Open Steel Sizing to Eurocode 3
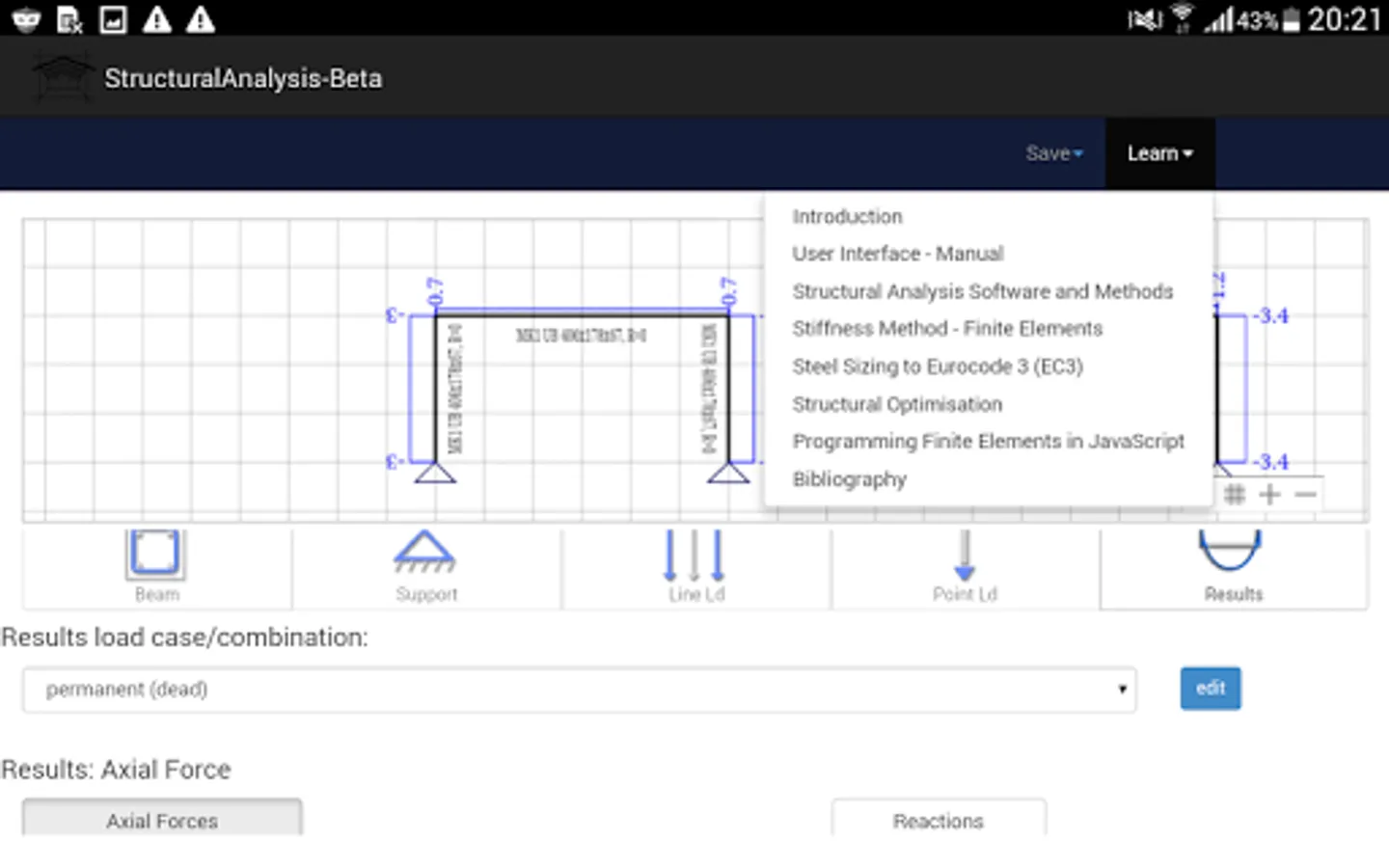Screen dimensions: 1389x868 pyautogui.click(x=937, y=366)
